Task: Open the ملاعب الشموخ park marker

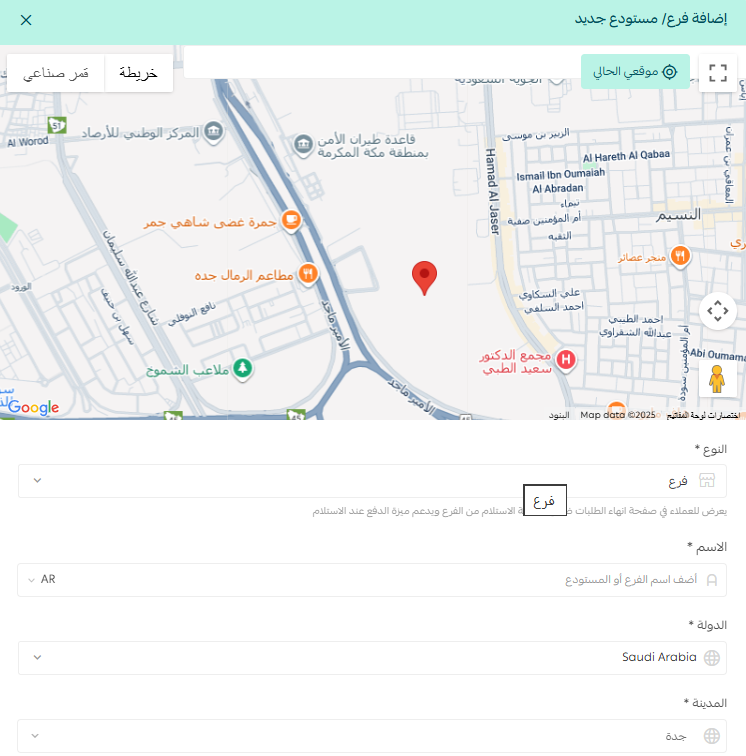Action: 243,369
